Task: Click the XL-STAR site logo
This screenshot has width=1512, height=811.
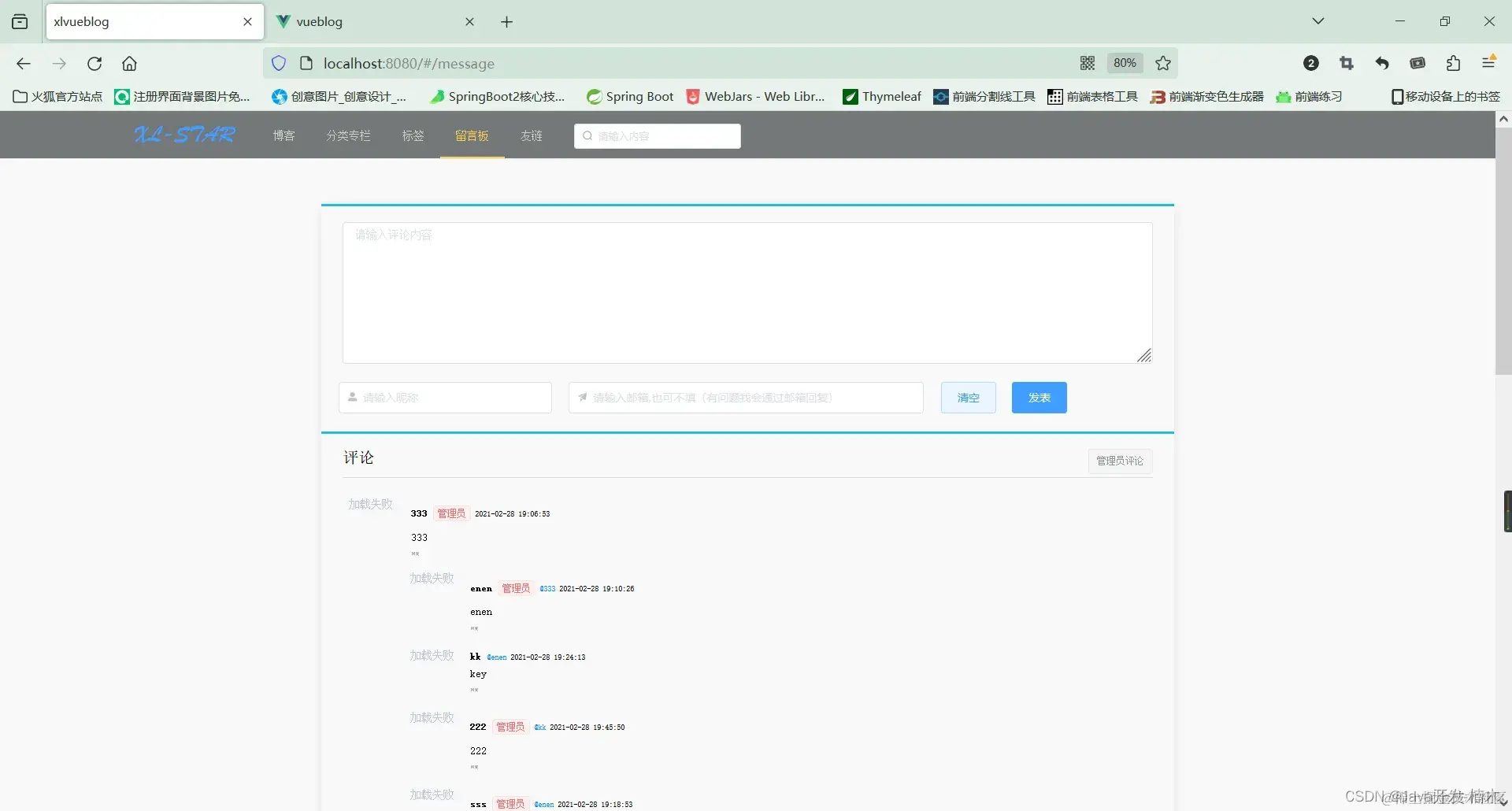Action: click(185, 135)
